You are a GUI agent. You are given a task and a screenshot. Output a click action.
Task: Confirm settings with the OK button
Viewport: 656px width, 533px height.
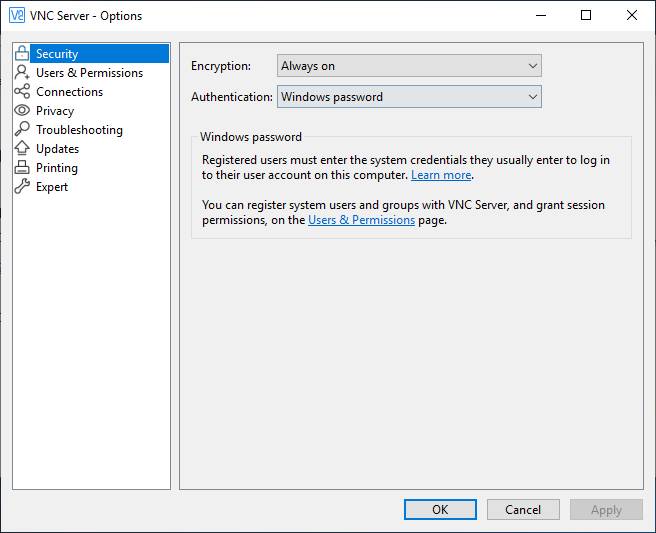coord(440,510)
